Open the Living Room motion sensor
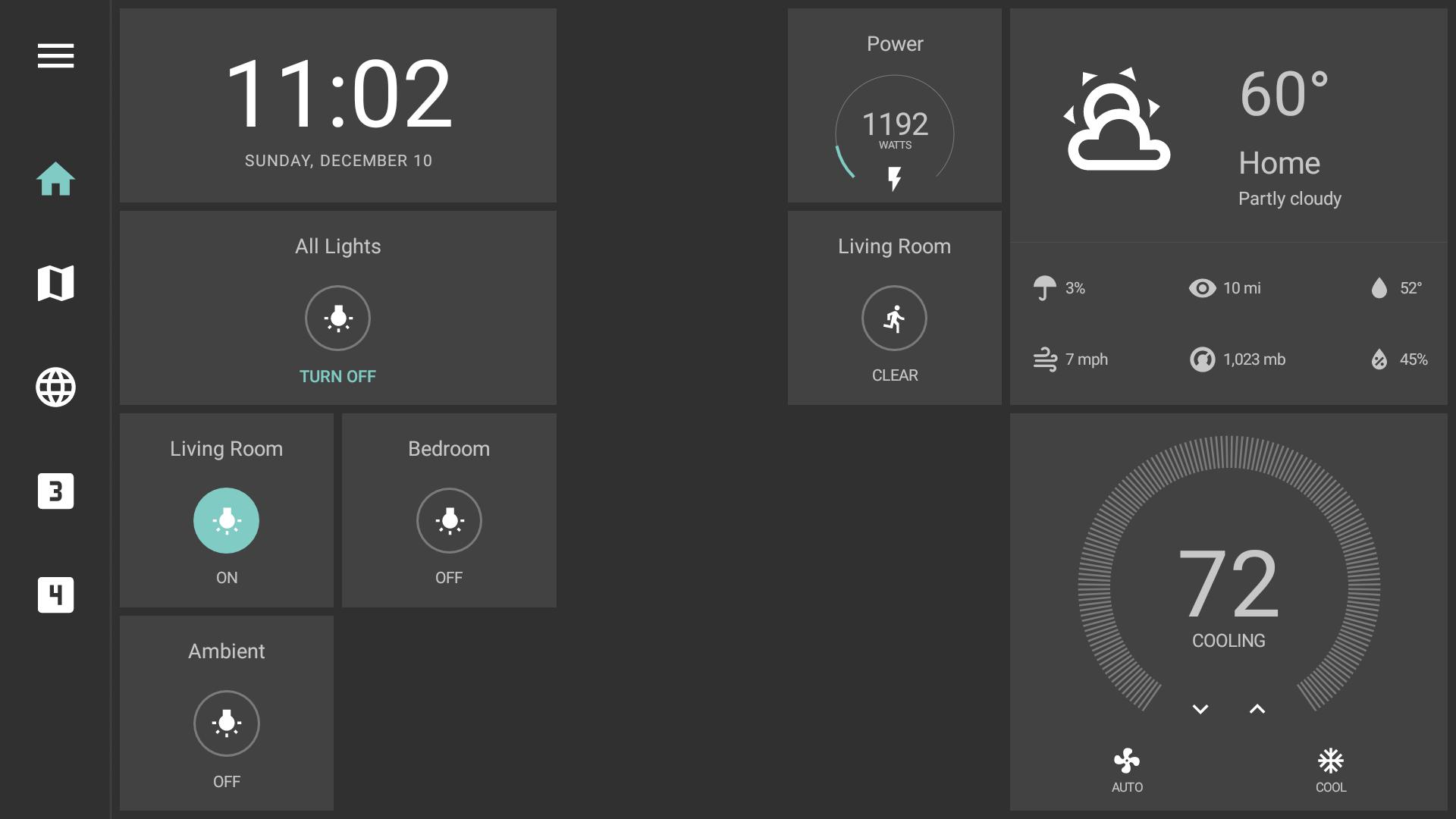Screen dimensions: 1456x819 (894, 318)
